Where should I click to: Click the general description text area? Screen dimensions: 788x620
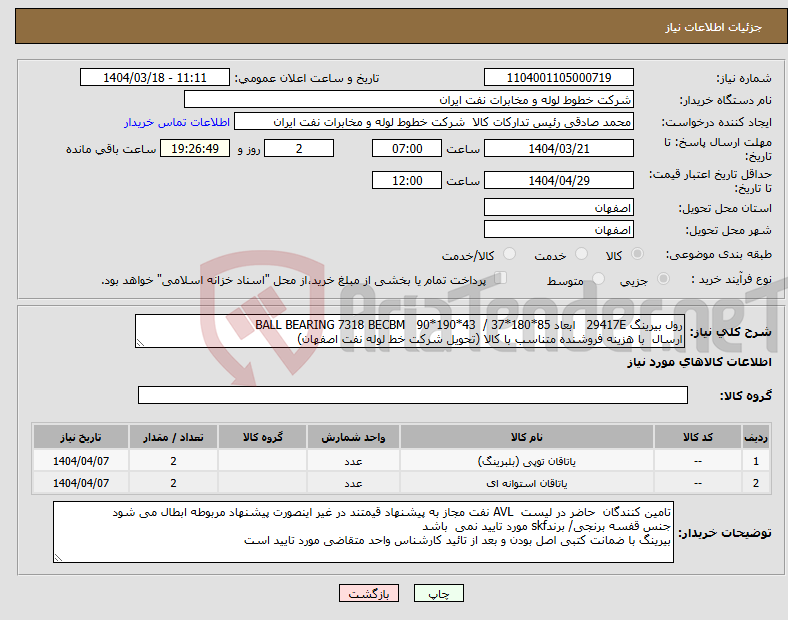tap(410, 332)
